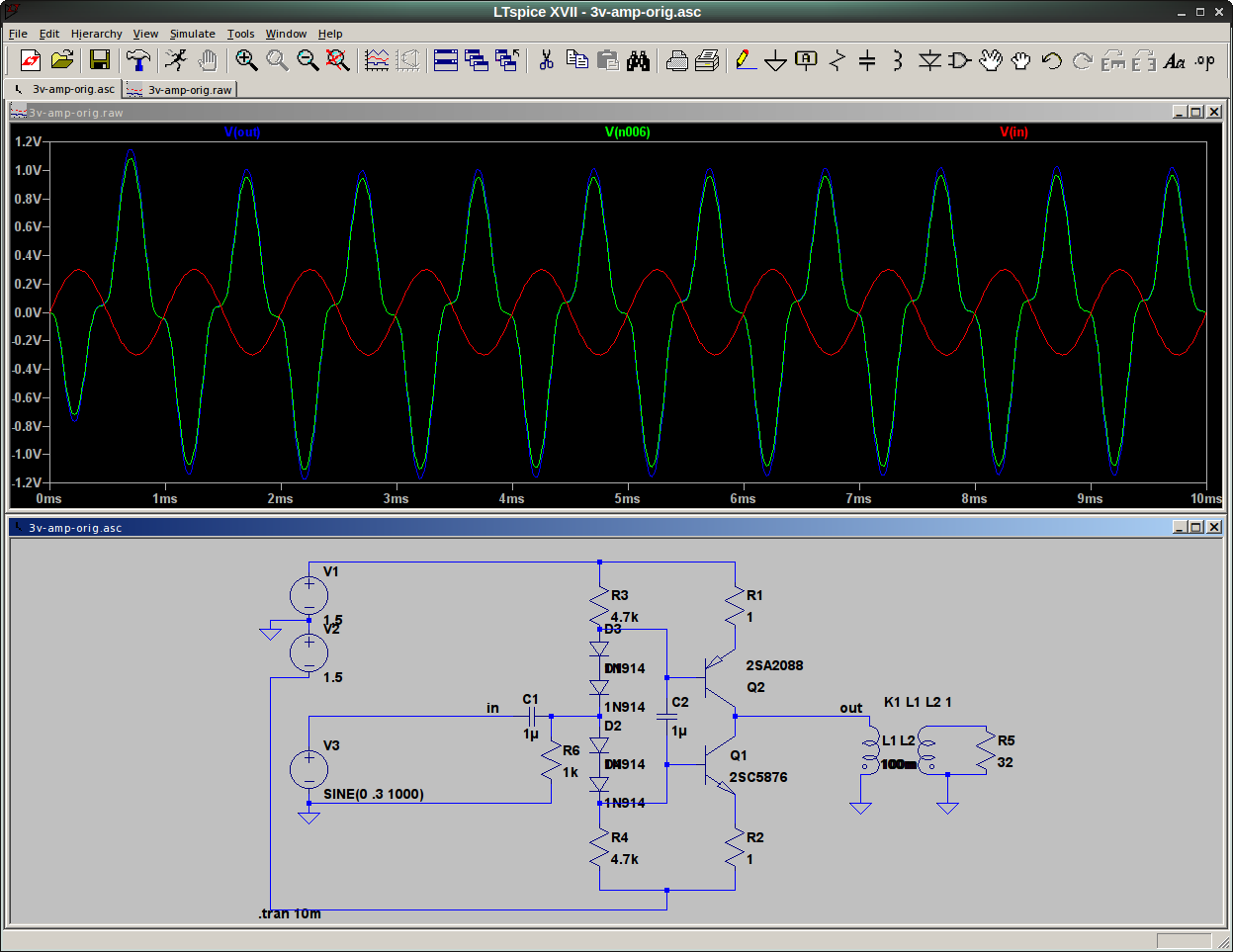Screen dimensions: 1233x952
Task: Open Print Setup from the toolbar
Action: [x=677, y=60]
